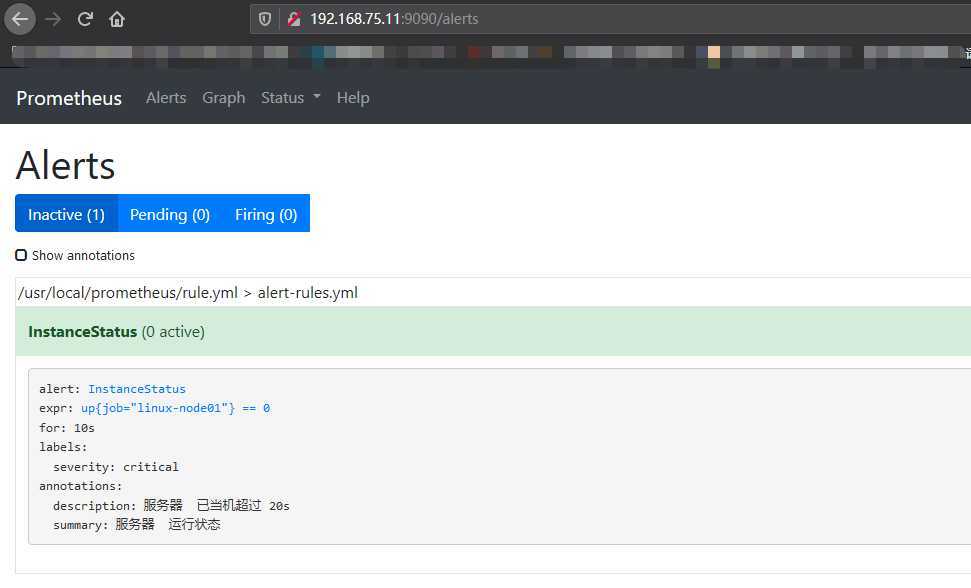This screenshot has height=588, width=971.
Task: Click the InstanceStatus alert name link
Action: (x=137, y=389)
